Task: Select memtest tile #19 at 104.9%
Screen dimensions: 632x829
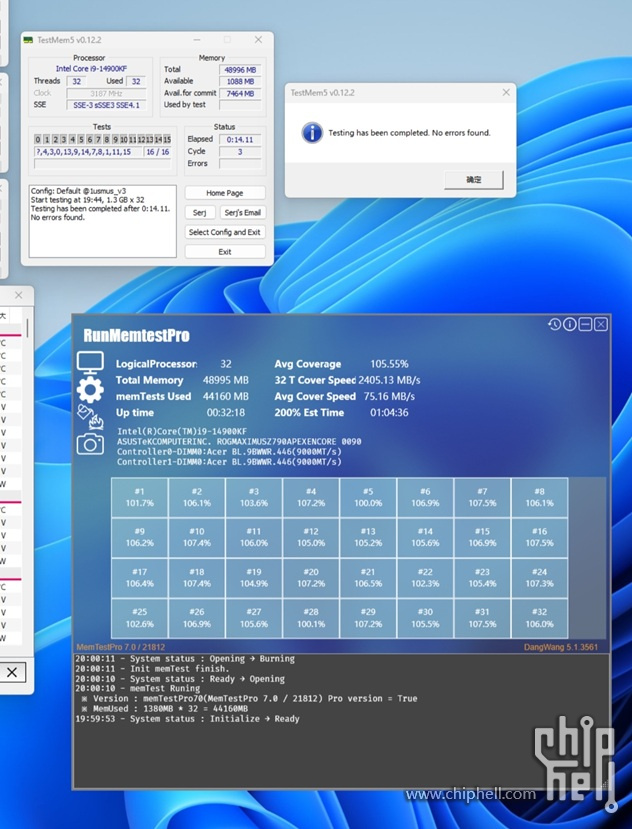Action: click(x=254, y=578)
